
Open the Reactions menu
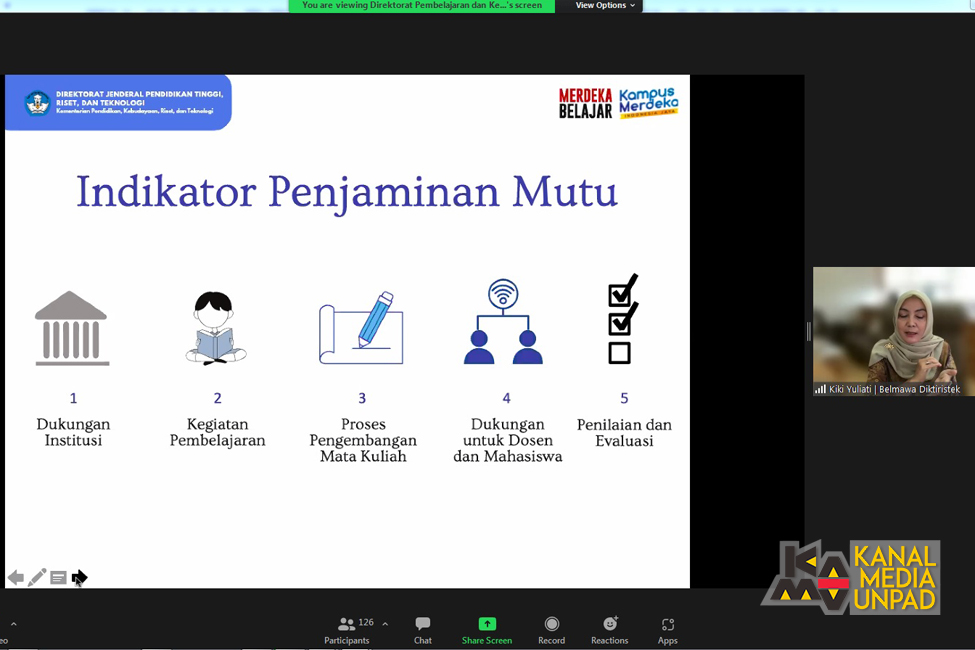pyautogui.click(x=609, y=630)
